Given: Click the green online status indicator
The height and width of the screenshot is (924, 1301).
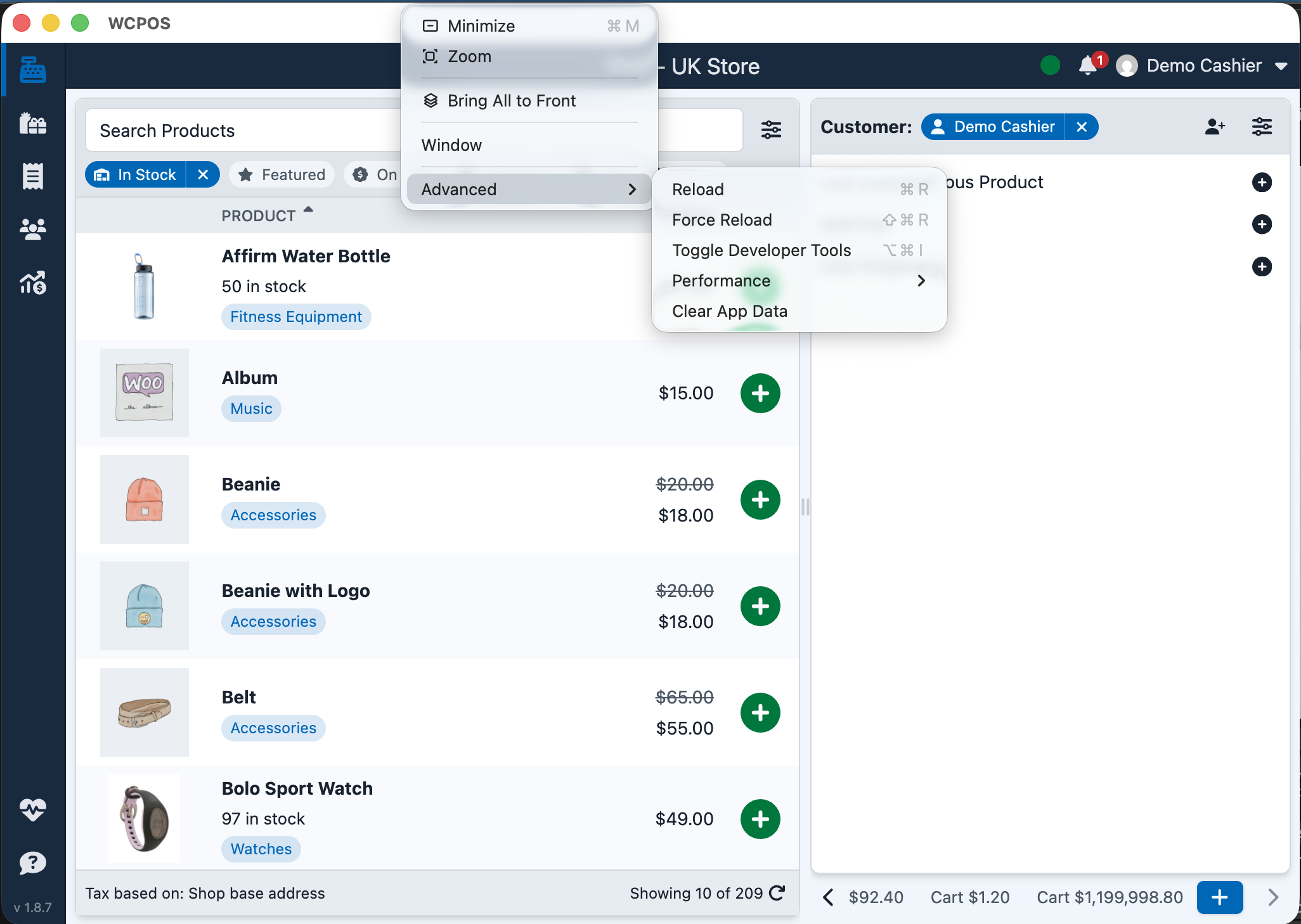Looking at the screenshot, I should pyautogui.click(x=1051, y=65).
